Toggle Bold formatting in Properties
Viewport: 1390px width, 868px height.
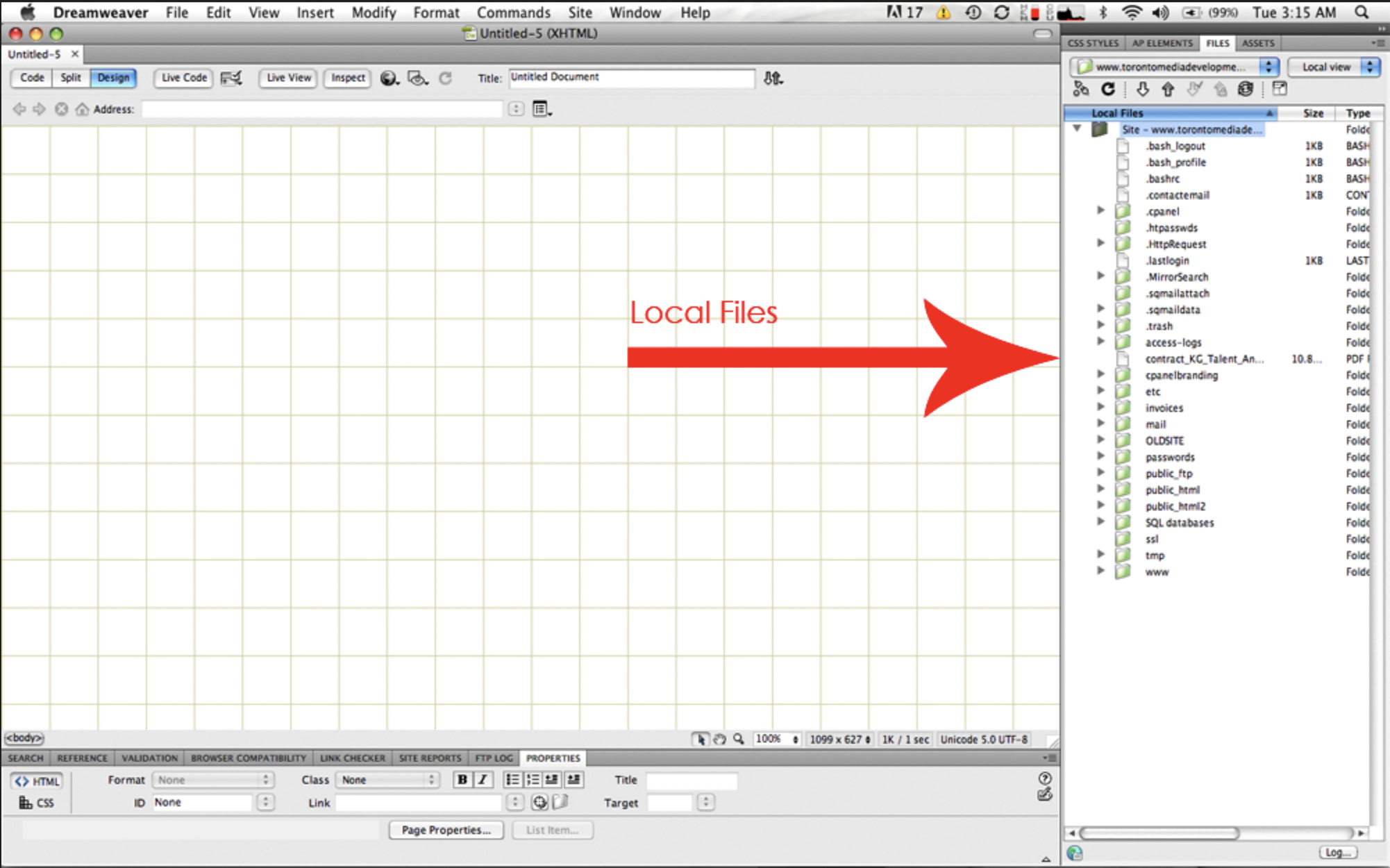click(462, 780)
